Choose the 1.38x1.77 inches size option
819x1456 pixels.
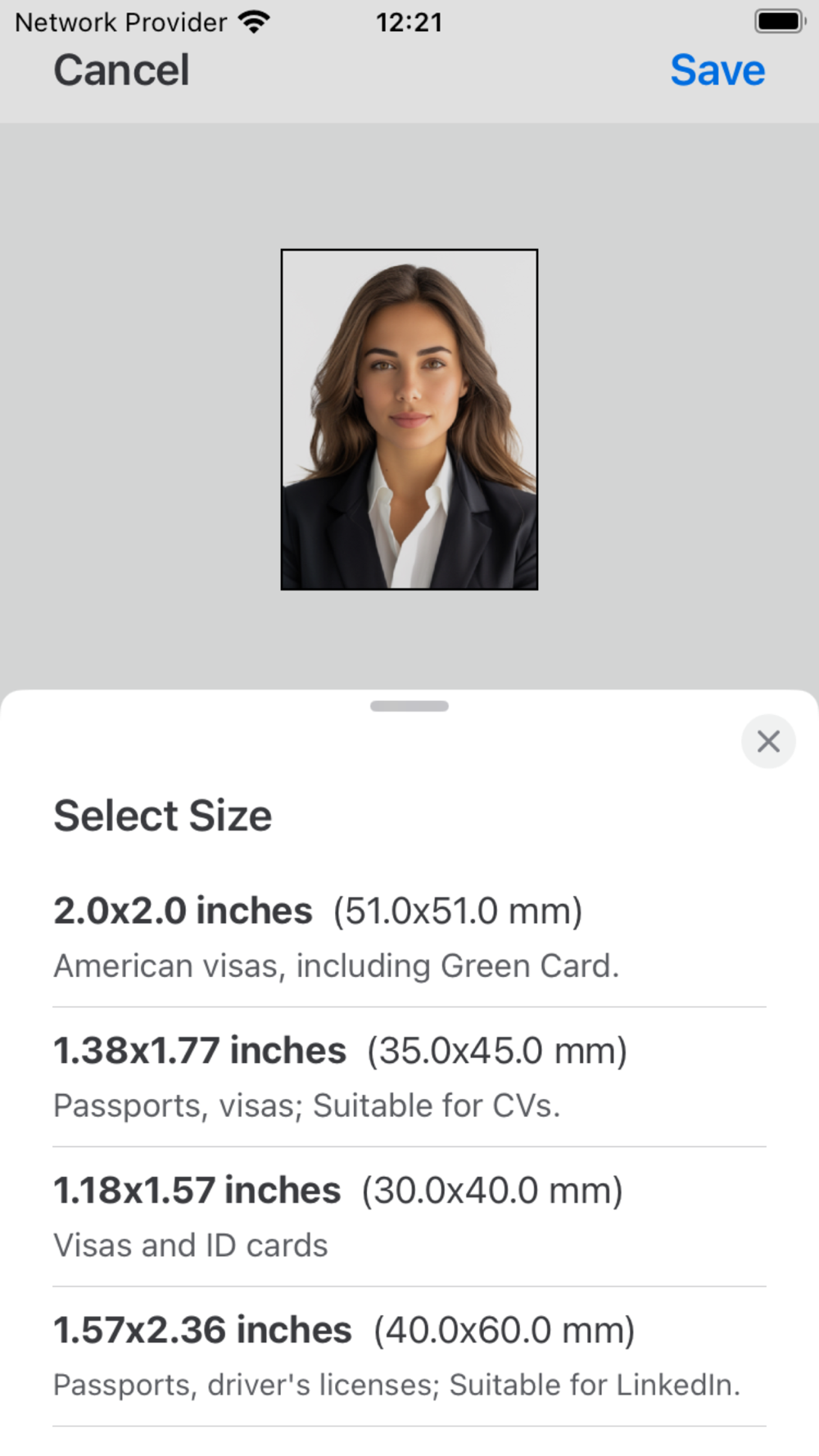click(199, 1051)
